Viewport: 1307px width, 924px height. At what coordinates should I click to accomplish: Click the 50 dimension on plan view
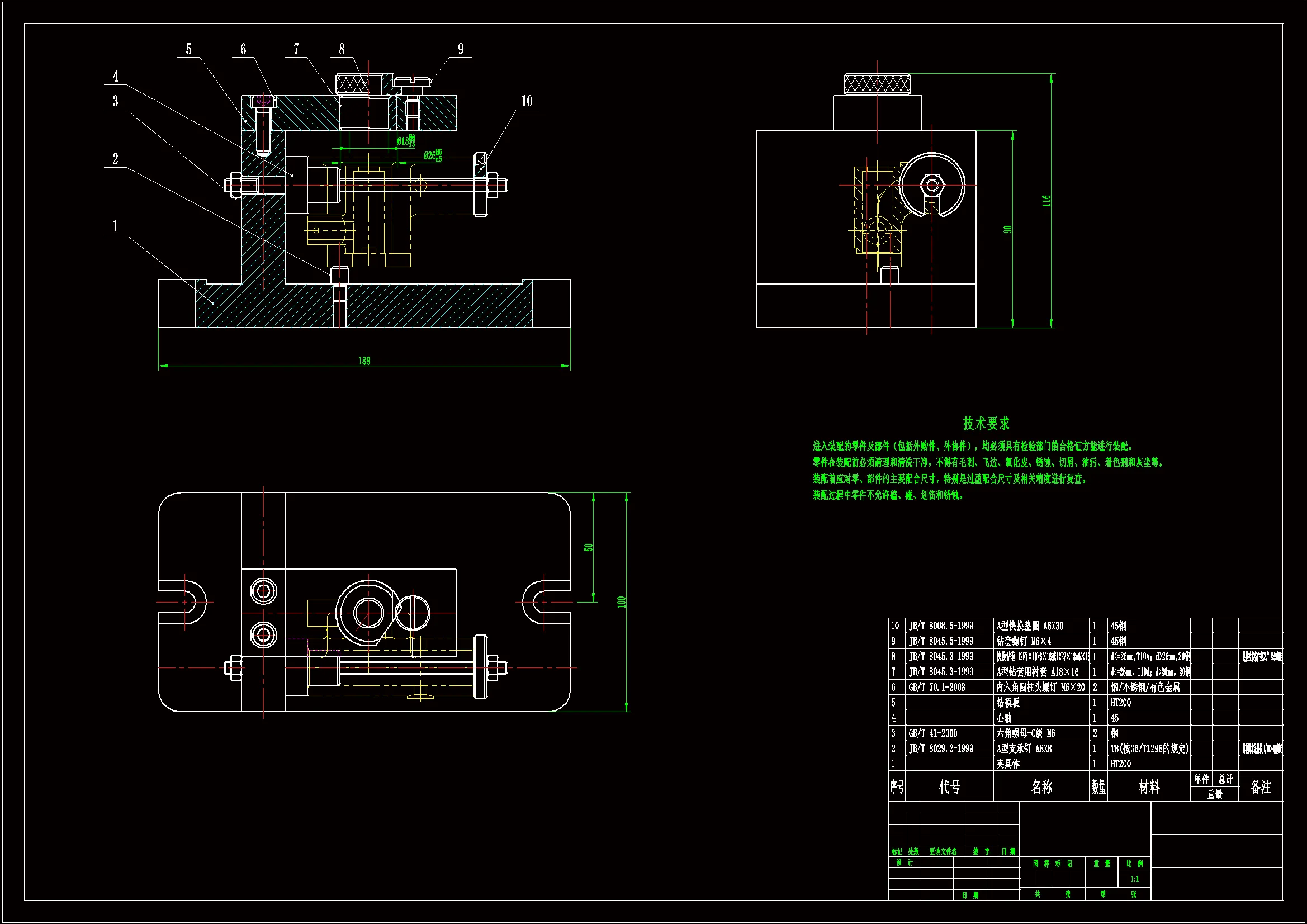pyautogui.click(x=588, y=547)
